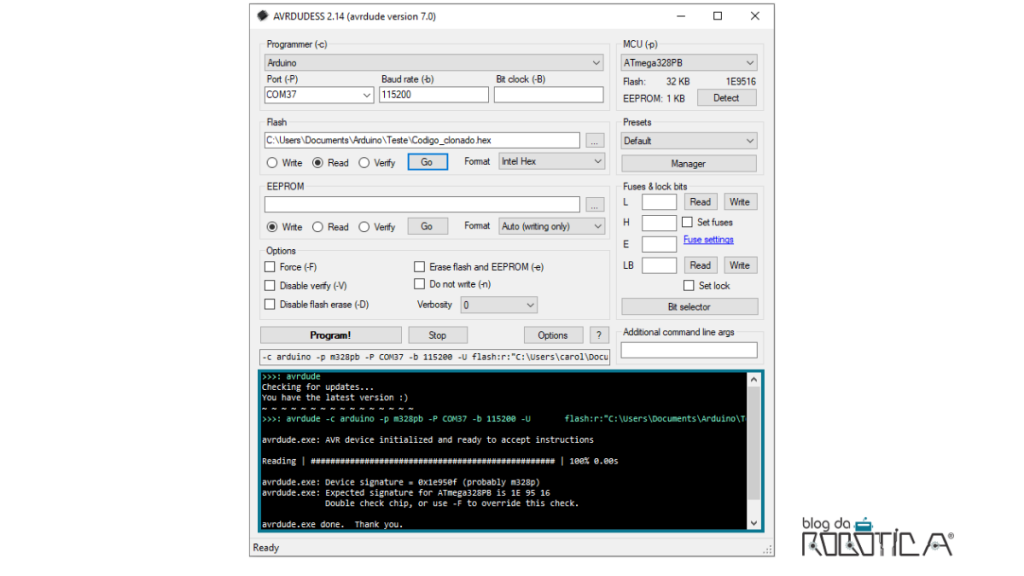Expand the Presets dropdown showing Default

tap(688, 140)
